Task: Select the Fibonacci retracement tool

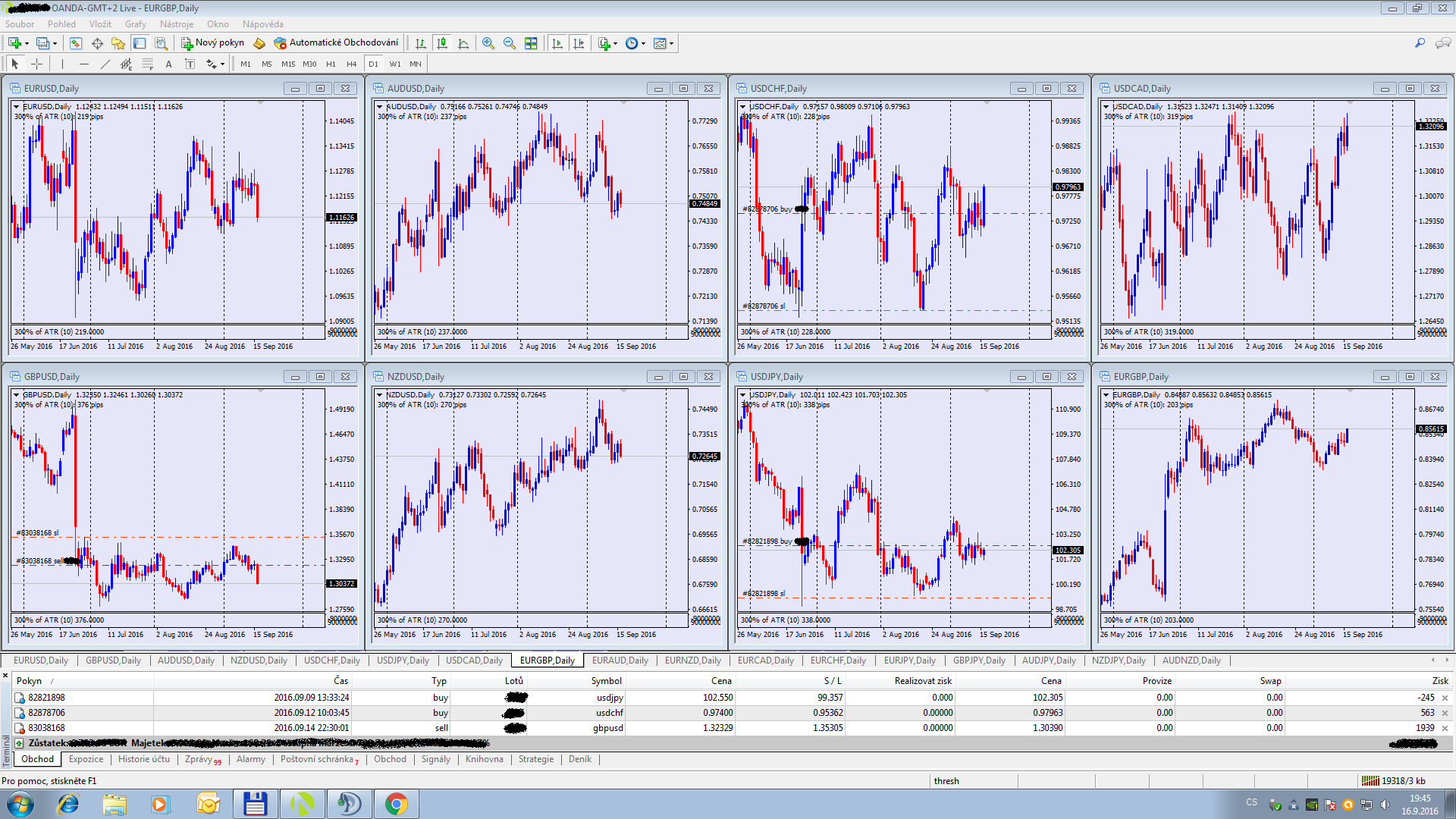Action: [148, 64]
